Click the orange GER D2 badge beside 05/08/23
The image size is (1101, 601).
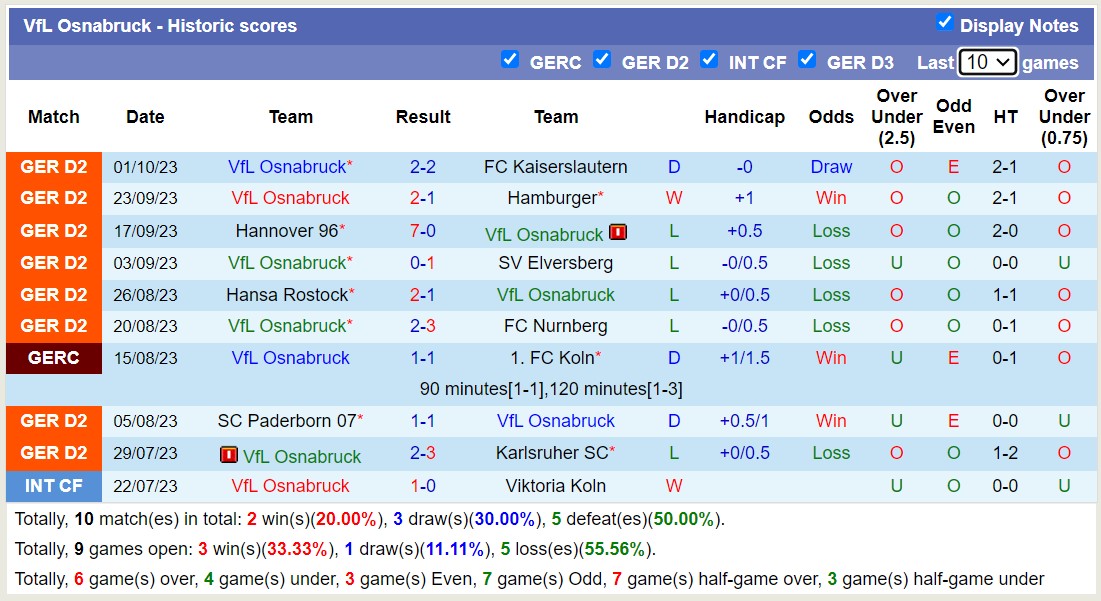(53, 421)
